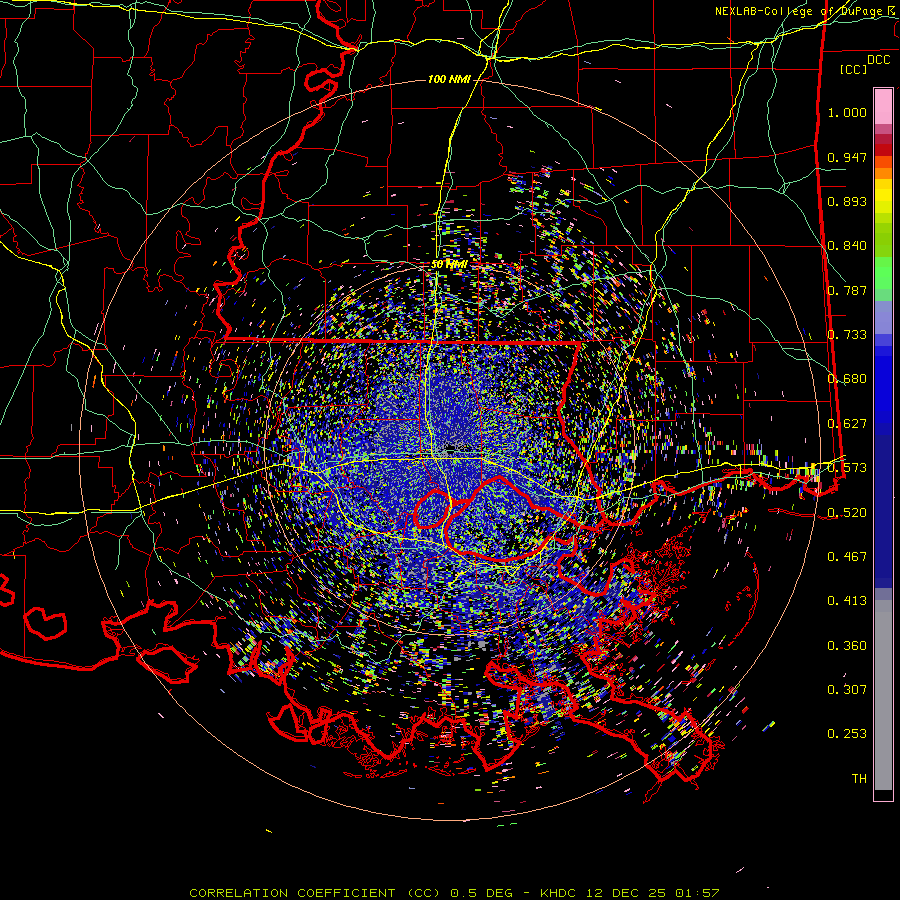The image size is (900, 900).
Task: Click the 1.000 legend value
Action: click(x=847, y=112)
